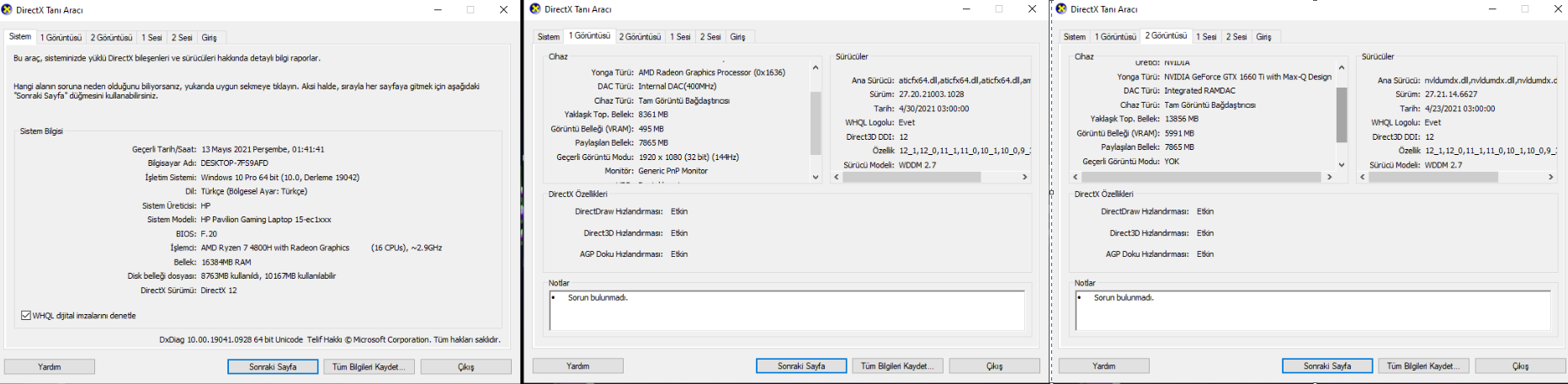Open Sistem tab in second window

click(x=549, y=37)
